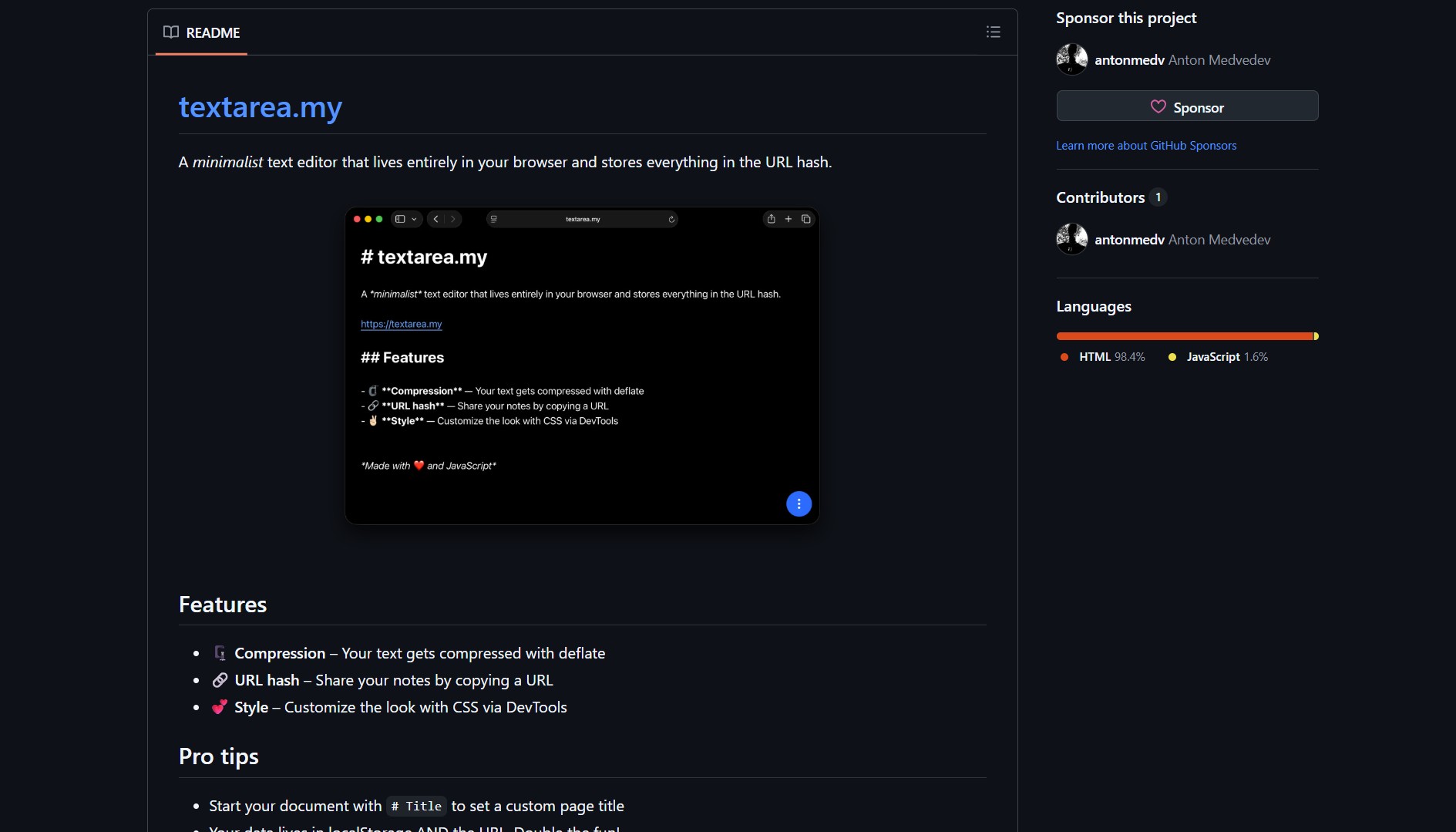
Task: Click antonmedv avatar under Sponsor this project
Action: click(x=1071, y=59)
